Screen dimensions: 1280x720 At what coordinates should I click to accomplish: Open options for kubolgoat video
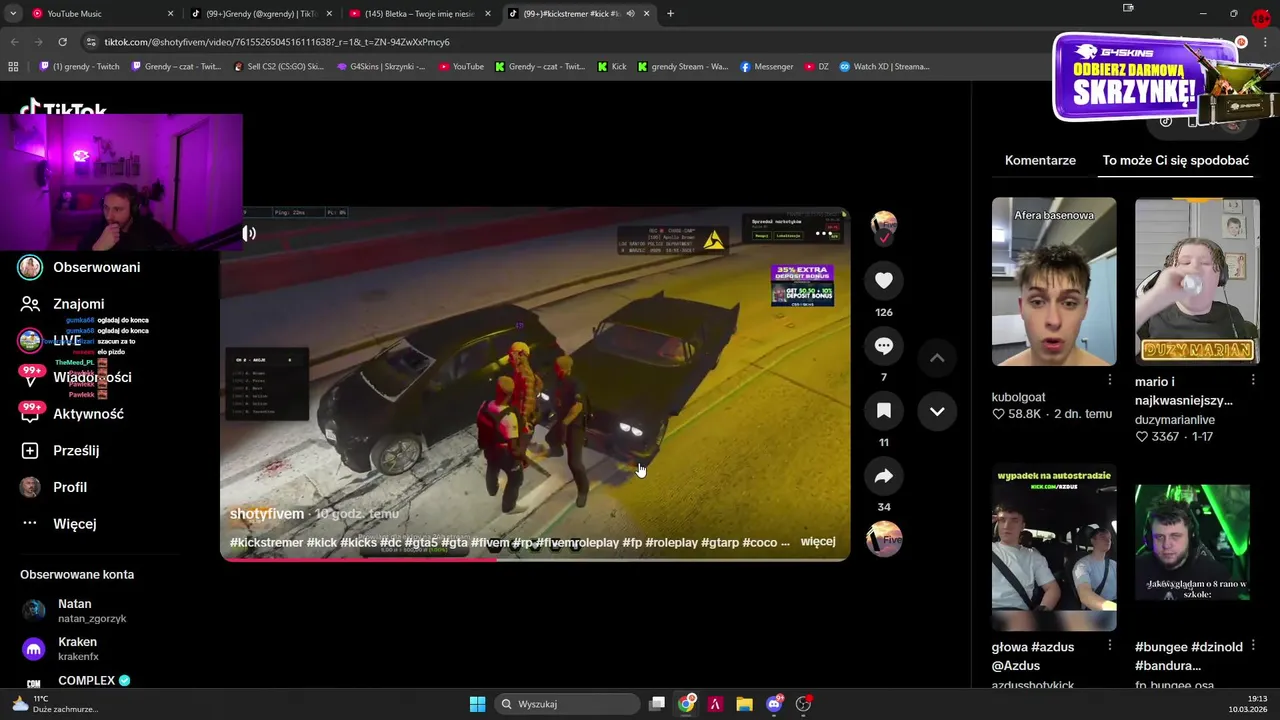tap(1110, 380)
